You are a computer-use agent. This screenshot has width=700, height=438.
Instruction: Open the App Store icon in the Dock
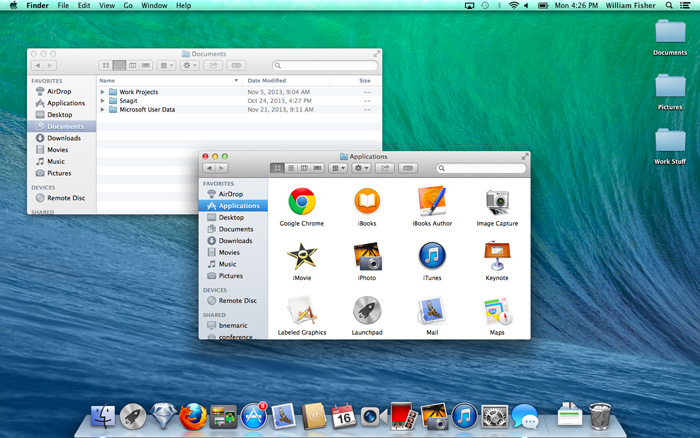254,416
